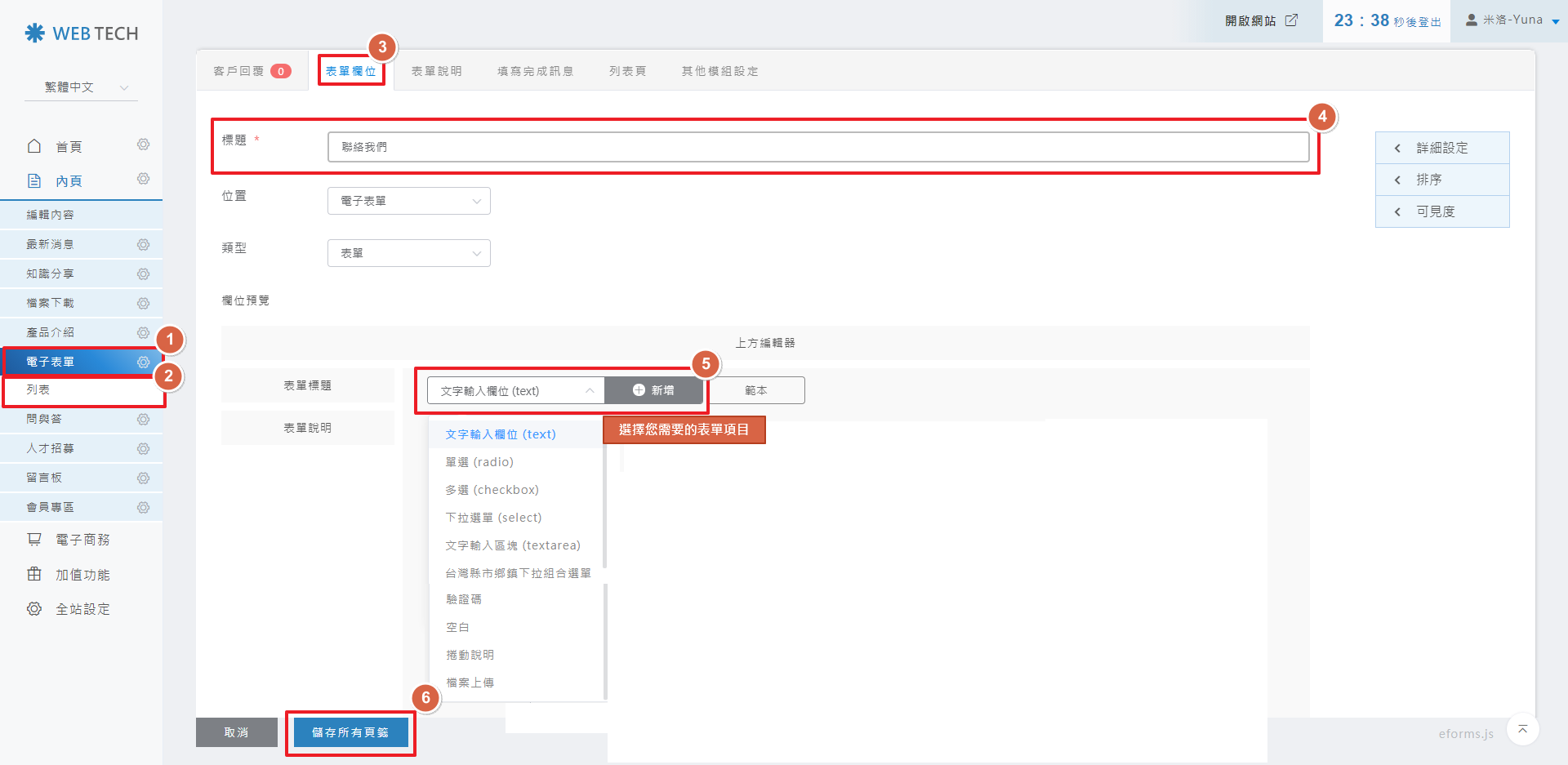Click the shopping cart 電子商務 icon
This screenshot has width=1568, height=765.
[34, 540]
